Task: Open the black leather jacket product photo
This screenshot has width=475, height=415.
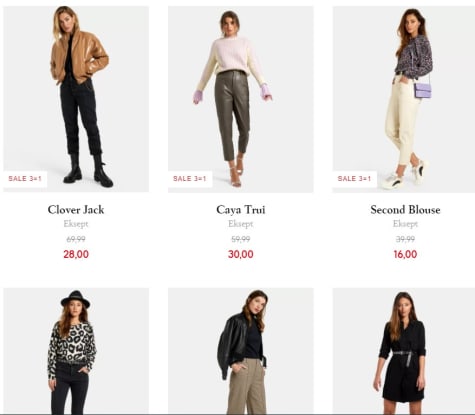Action: pyautogui.click(x=241, y=351)
